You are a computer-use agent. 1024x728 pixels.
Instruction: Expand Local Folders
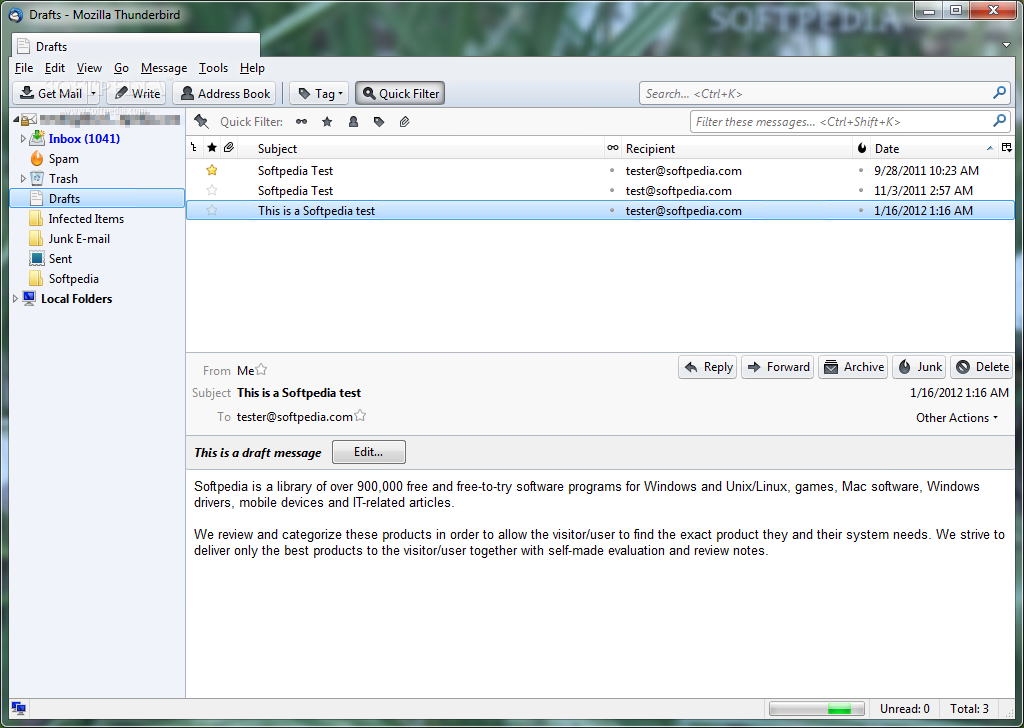15,298
